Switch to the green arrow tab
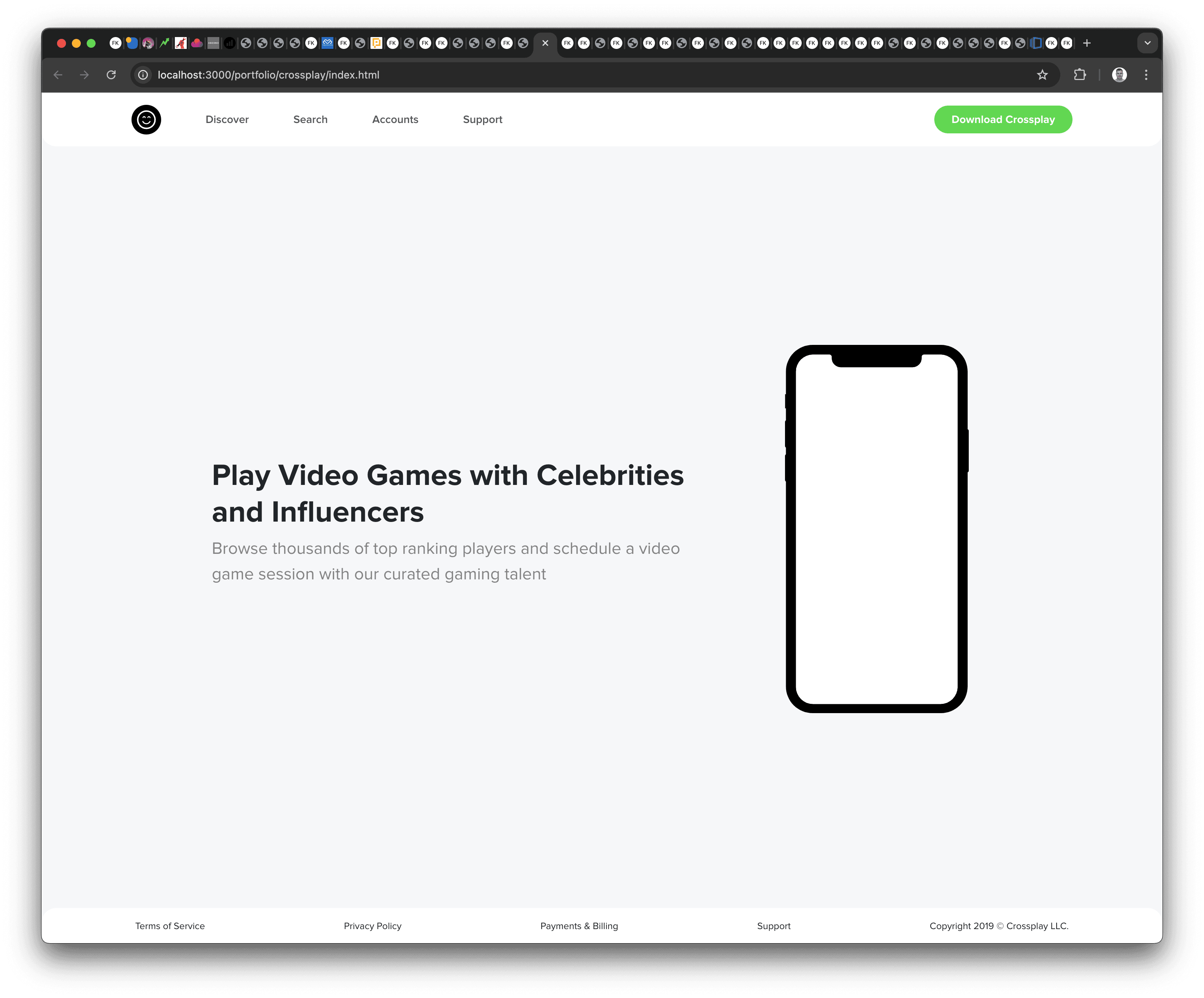This screenshot has height=998, width=1204. coord(164,43)
